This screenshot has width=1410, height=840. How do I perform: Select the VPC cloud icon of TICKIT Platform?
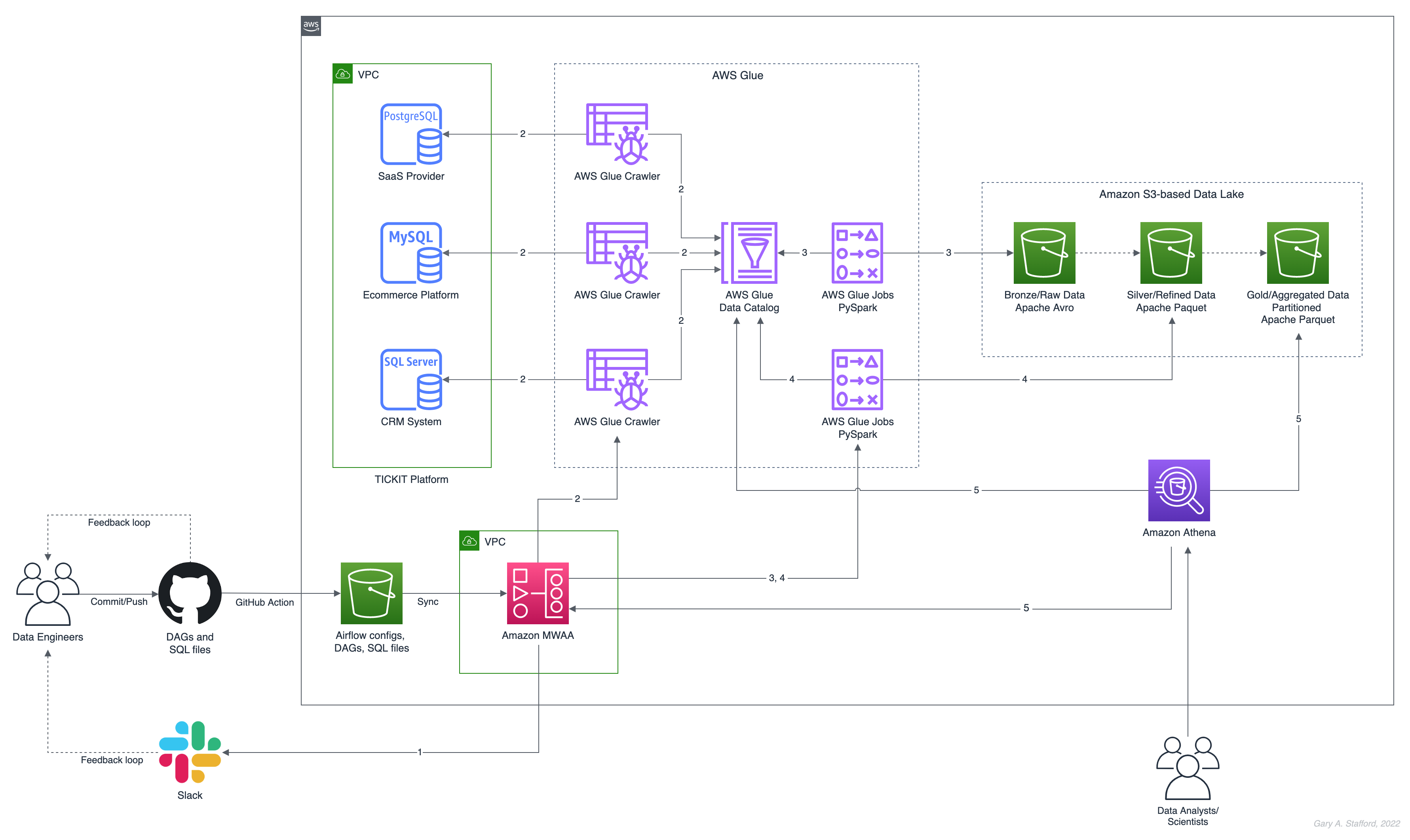click(x=342, y=74)
